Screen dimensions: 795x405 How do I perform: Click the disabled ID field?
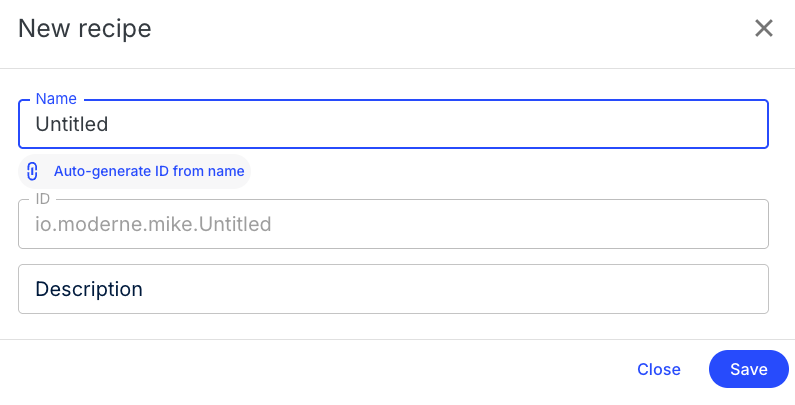[392, 224]
